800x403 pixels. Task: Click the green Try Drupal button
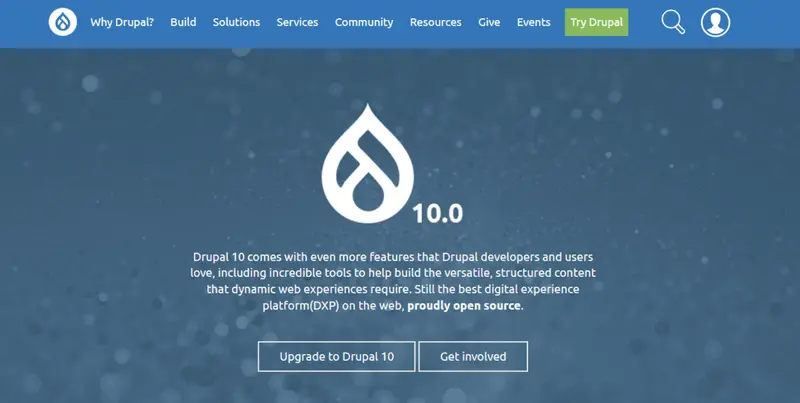click(x=596, y=22)
